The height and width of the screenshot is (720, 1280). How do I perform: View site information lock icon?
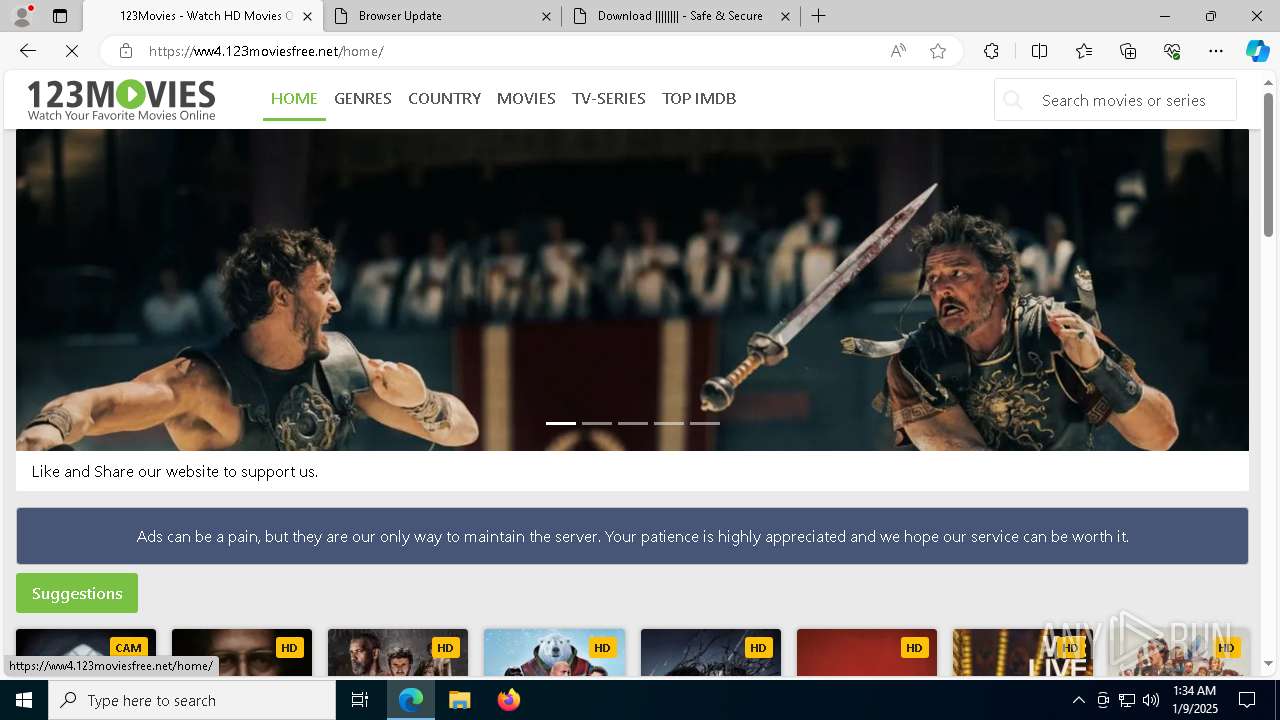tap(125, 51)
